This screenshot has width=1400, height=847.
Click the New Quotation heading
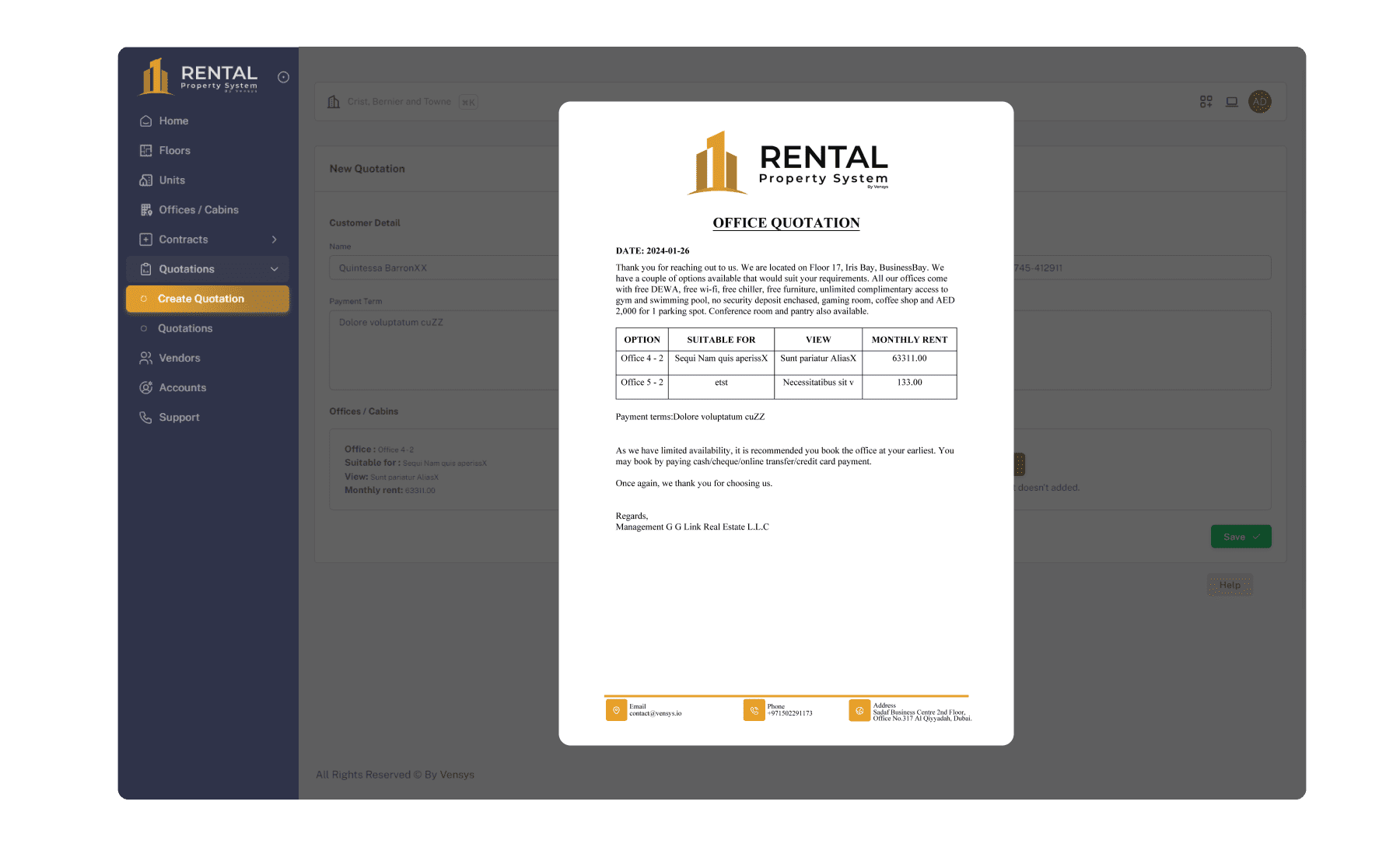click(x=367, y=169)
